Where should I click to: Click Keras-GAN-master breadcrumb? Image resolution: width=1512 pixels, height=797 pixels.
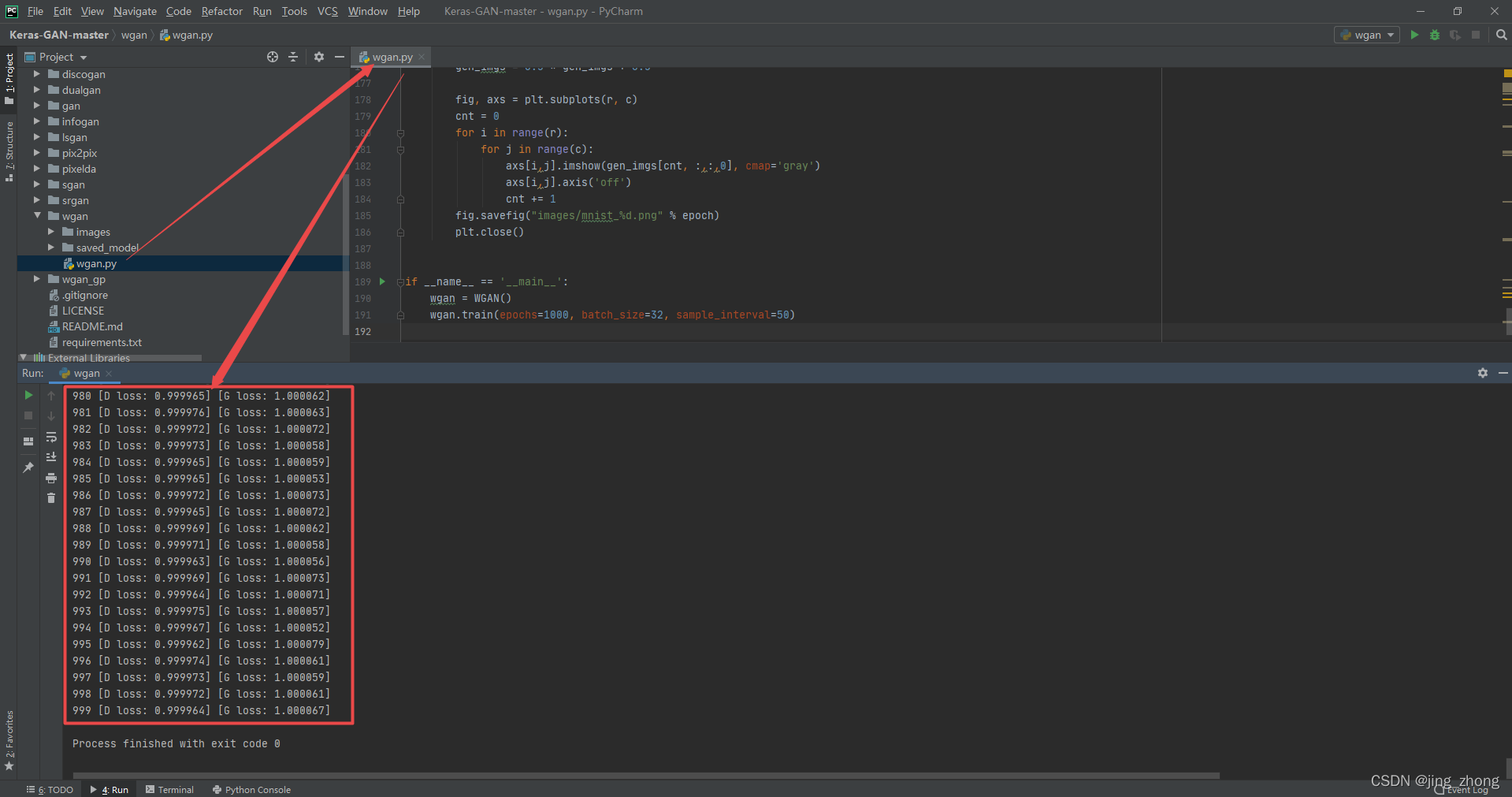pyautogui.click(x=59, y=35)
